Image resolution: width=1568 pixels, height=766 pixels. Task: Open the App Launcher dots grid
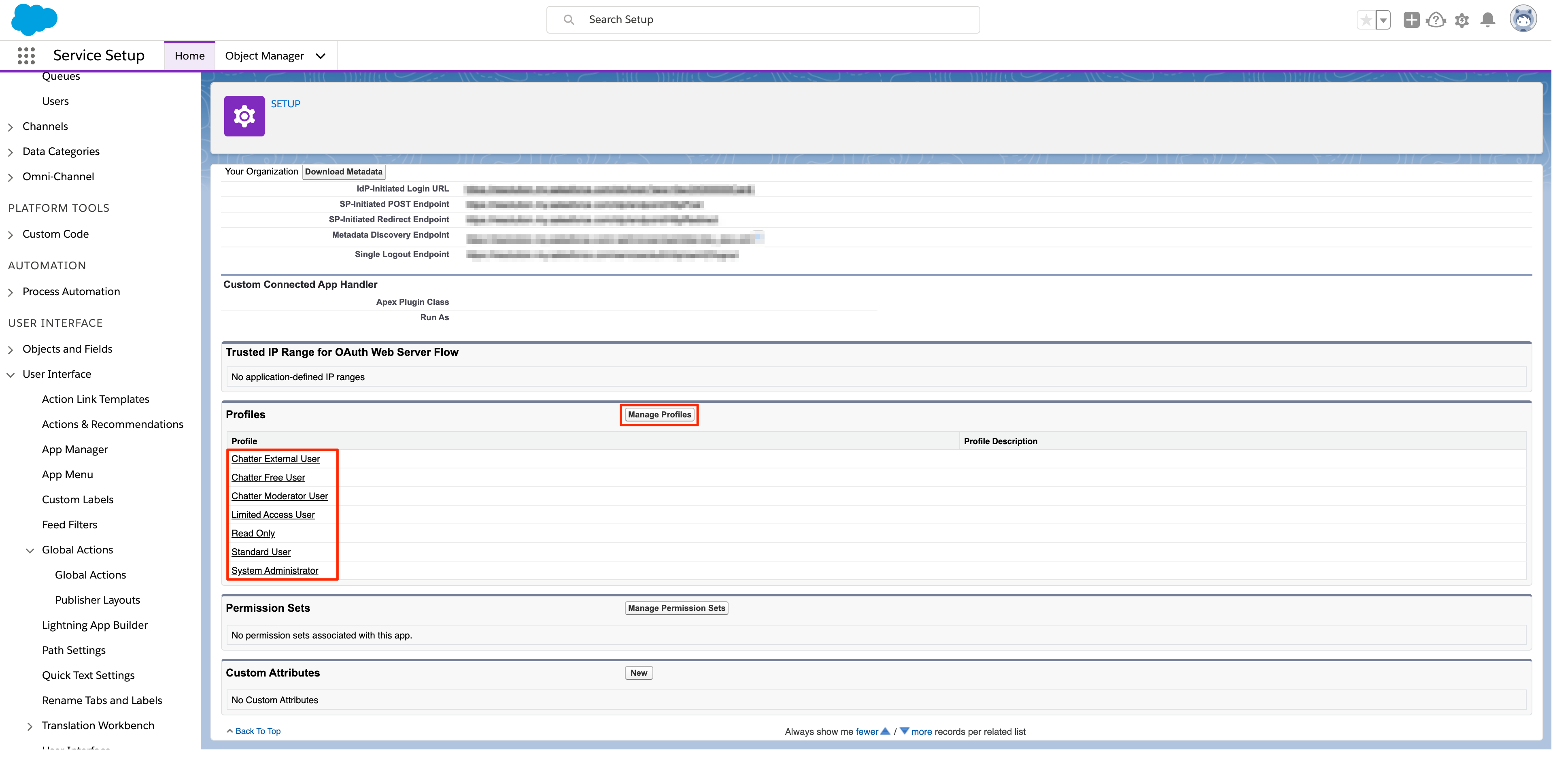26,56
